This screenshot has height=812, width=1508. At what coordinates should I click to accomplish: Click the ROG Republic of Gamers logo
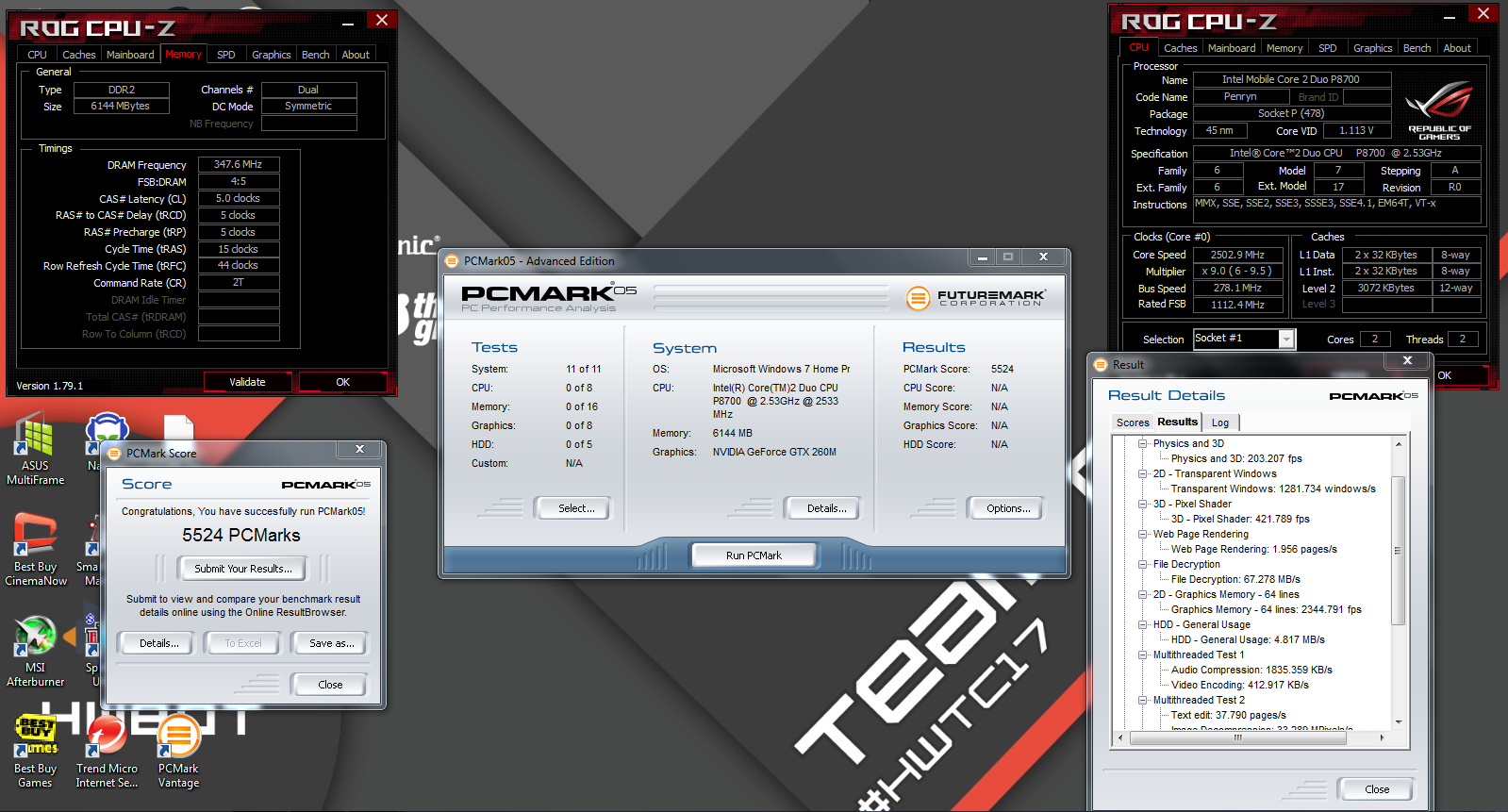click(1439, 110)
